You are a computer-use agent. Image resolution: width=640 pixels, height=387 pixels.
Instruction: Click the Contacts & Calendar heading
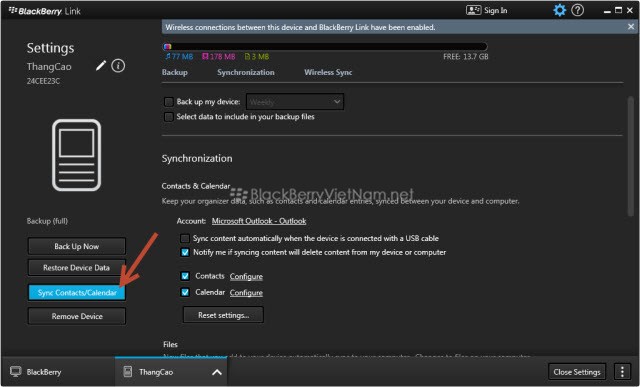click(x=196, y=186)
